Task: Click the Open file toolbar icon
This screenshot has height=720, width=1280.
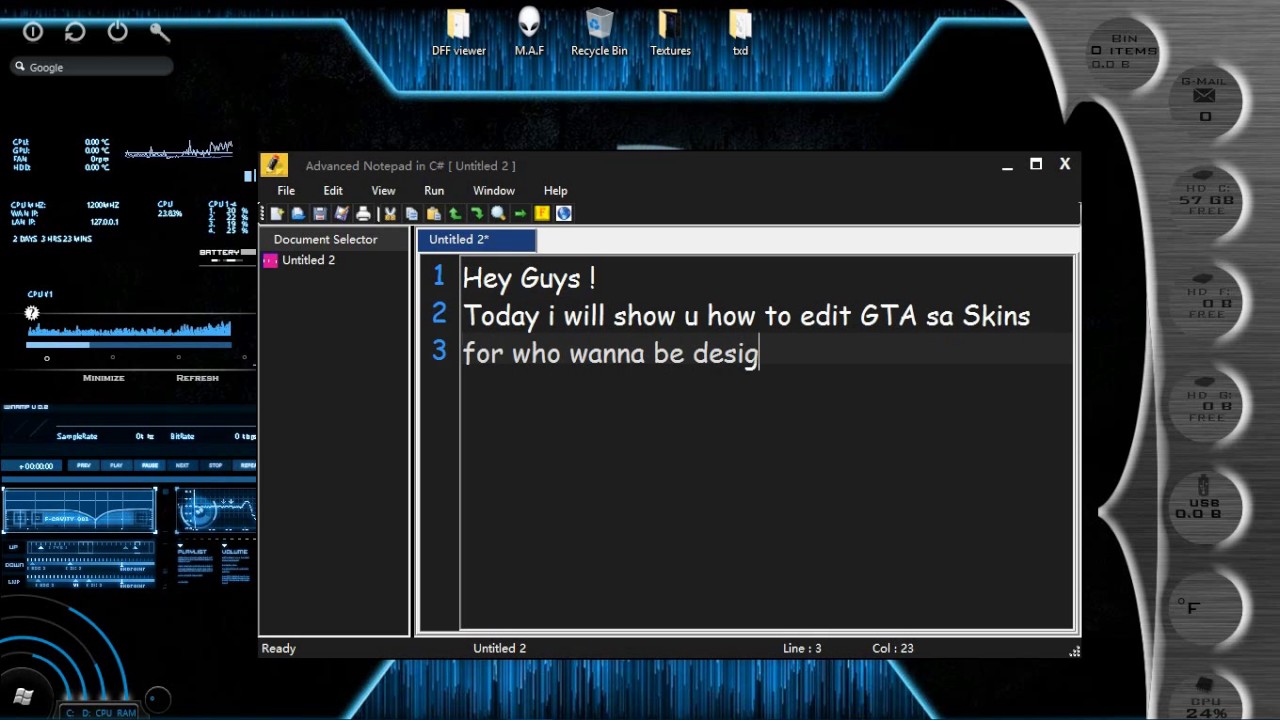Action: [298, 213]
